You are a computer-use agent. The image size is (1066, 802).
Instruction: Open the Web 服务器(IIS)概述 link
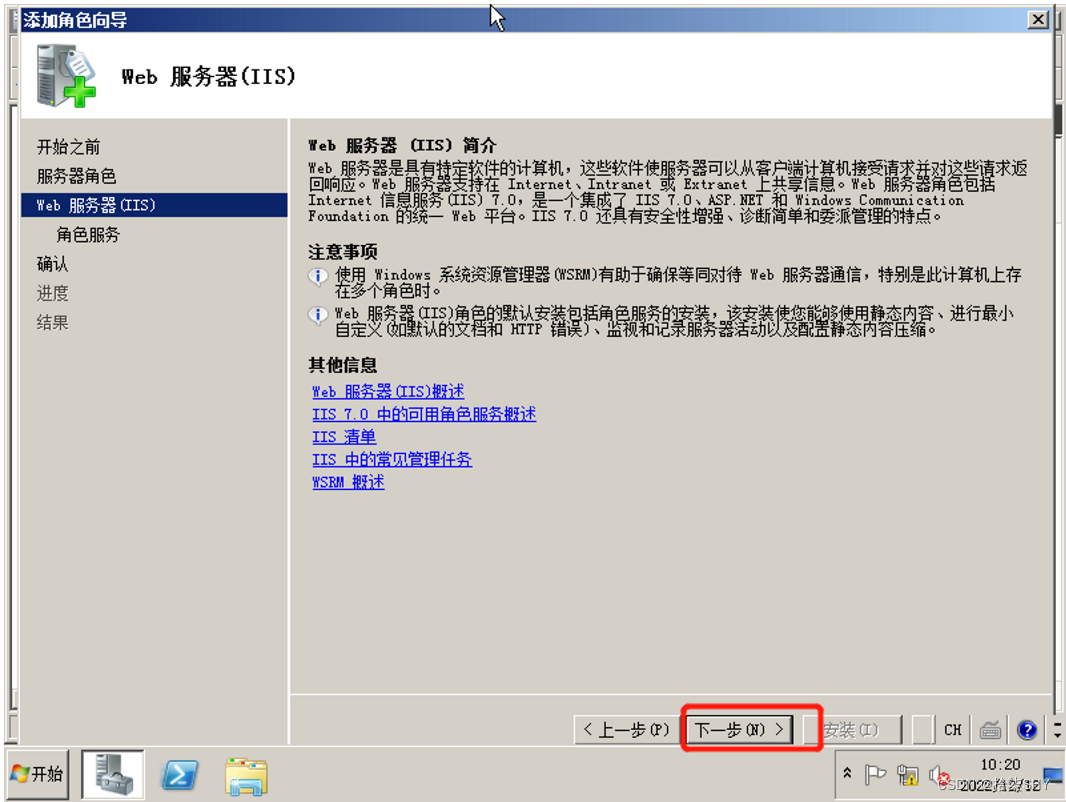388,391
